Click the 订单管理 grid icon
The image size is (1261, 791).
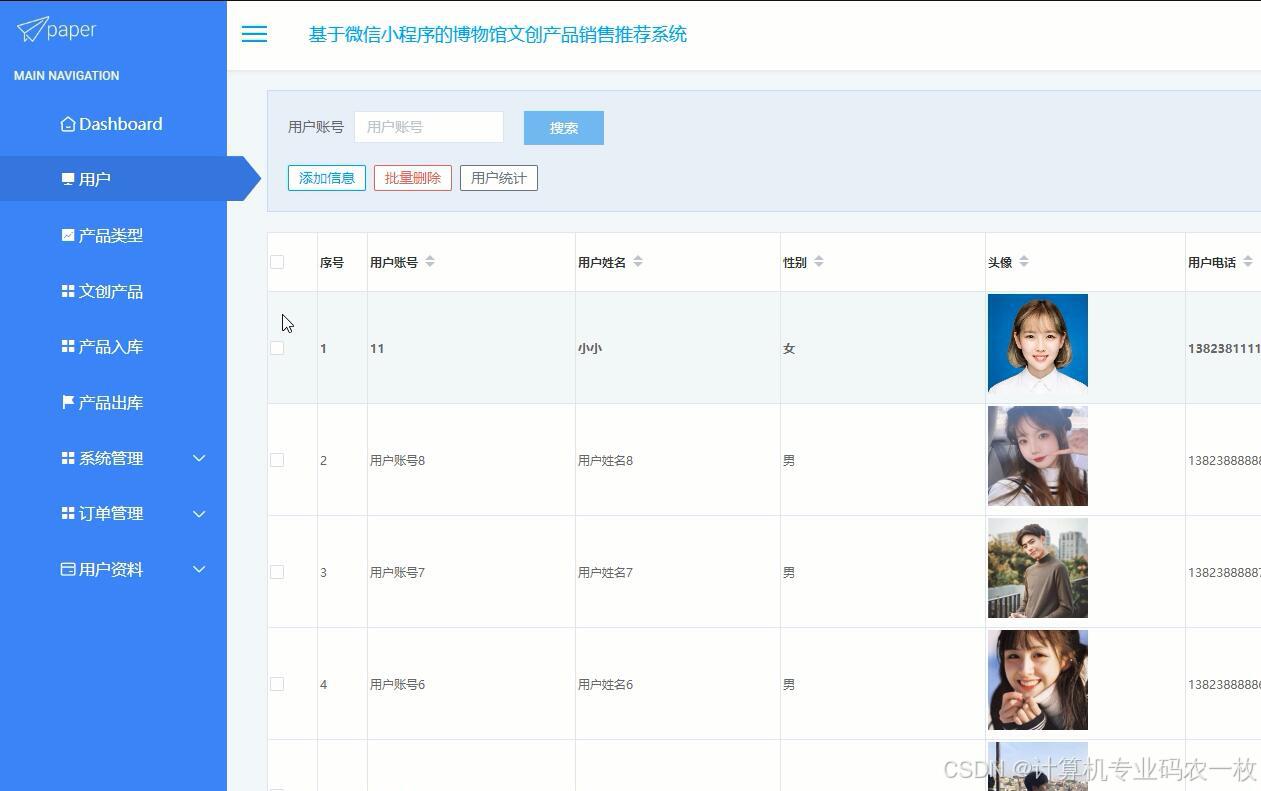(68, 513)
